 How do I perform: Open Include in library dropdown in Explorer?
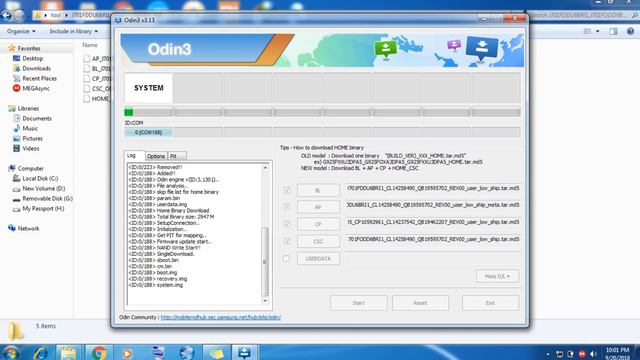(73, 31)
